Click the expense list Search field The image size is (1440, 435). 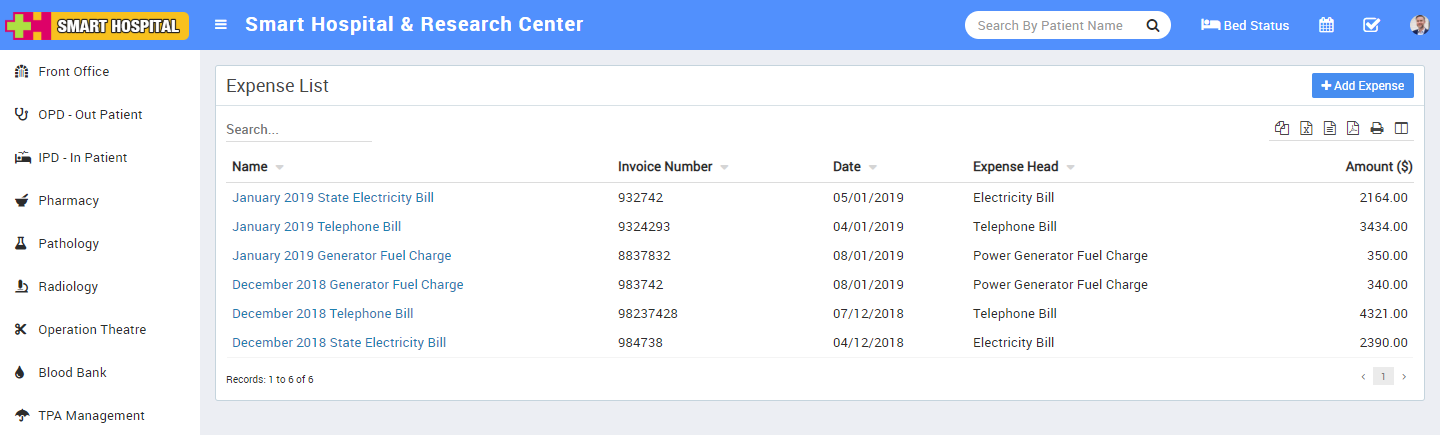coord(298,130)
